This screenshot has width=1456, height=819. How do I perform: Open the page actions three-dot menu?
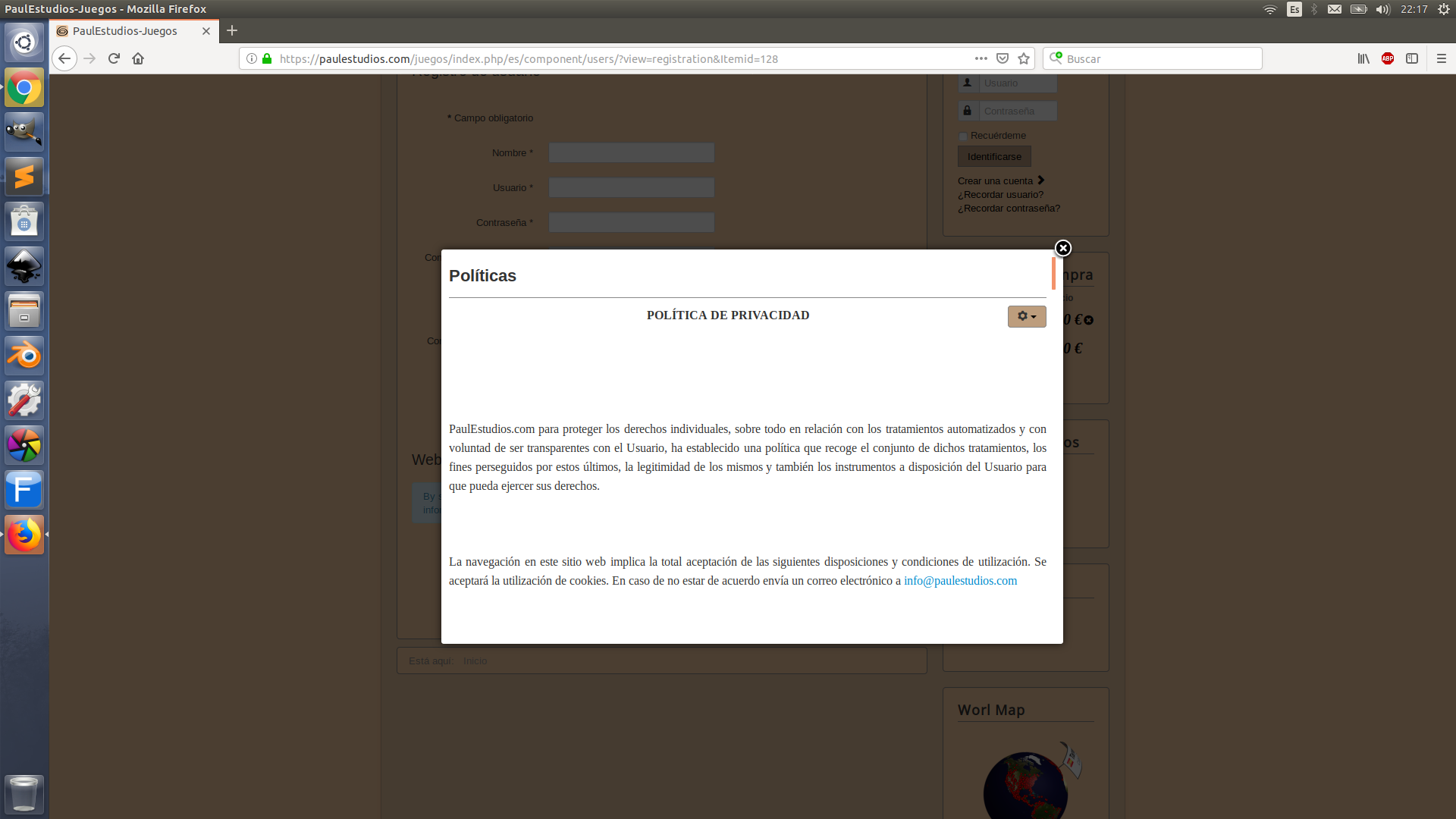pyautogui.click(x=981, y=58)
